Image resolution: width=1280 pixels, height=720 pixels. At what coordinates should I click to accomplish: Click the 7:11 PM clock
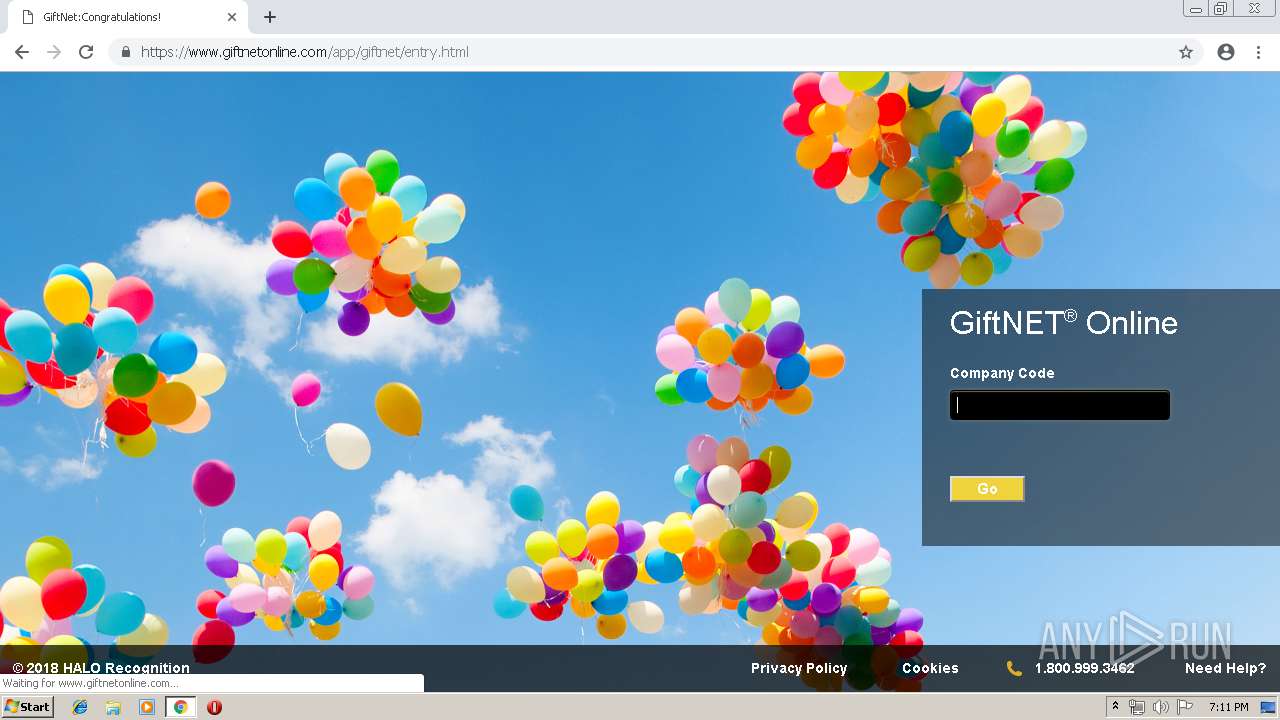point(1229,707)
